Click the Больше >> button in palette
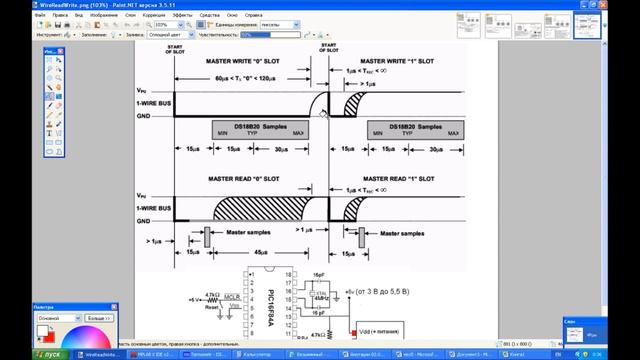Screen dimensions: 640x360 click(x=99, y=318)
